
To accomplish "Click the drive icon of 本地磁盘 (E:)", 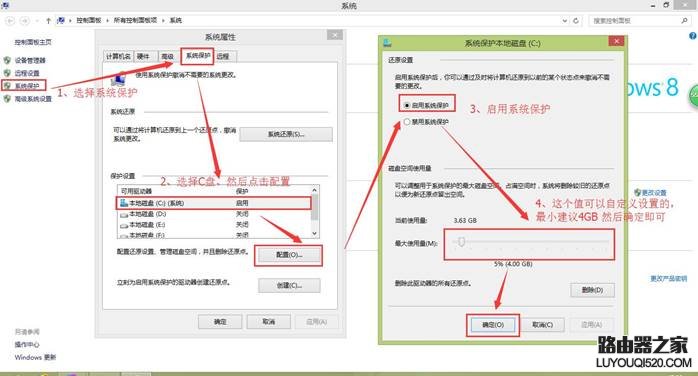I will click(x=124, y=225).
